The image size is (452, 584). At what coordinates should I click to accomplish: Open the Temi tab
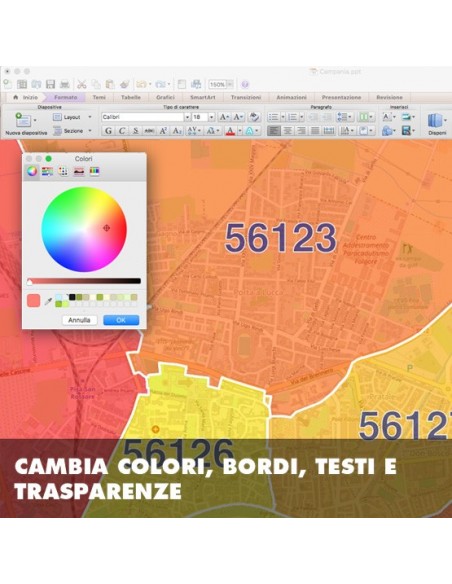99,97
